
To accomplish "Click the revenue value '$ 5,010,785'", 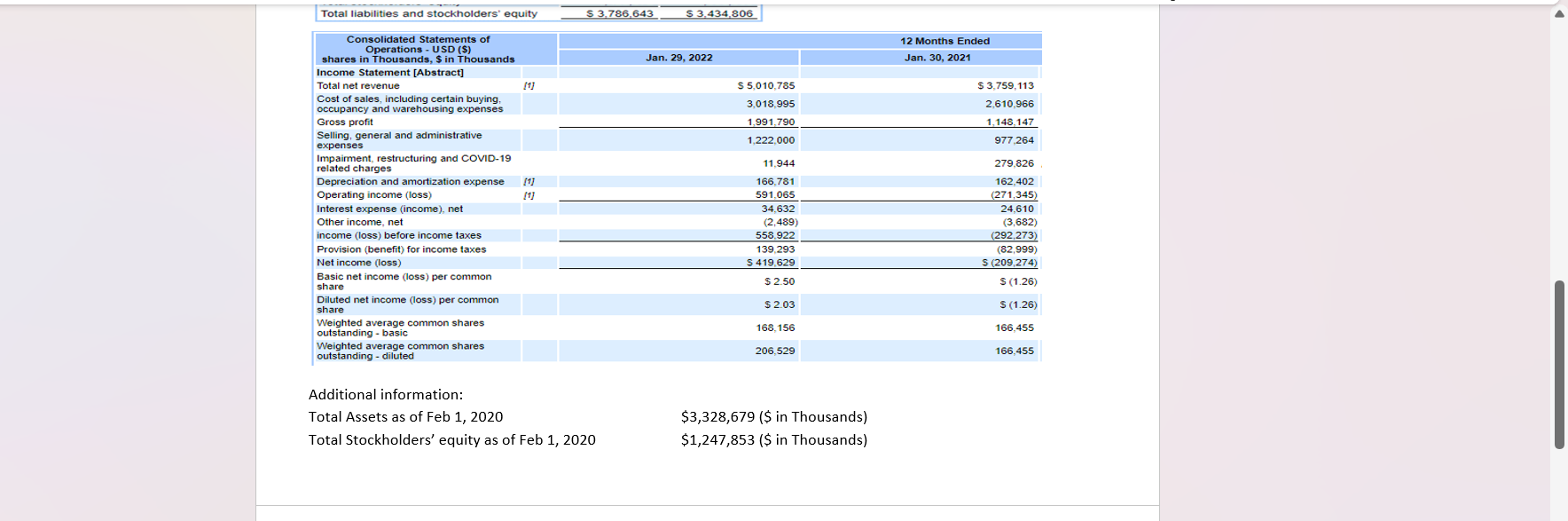I will click(x=766, y=86).
